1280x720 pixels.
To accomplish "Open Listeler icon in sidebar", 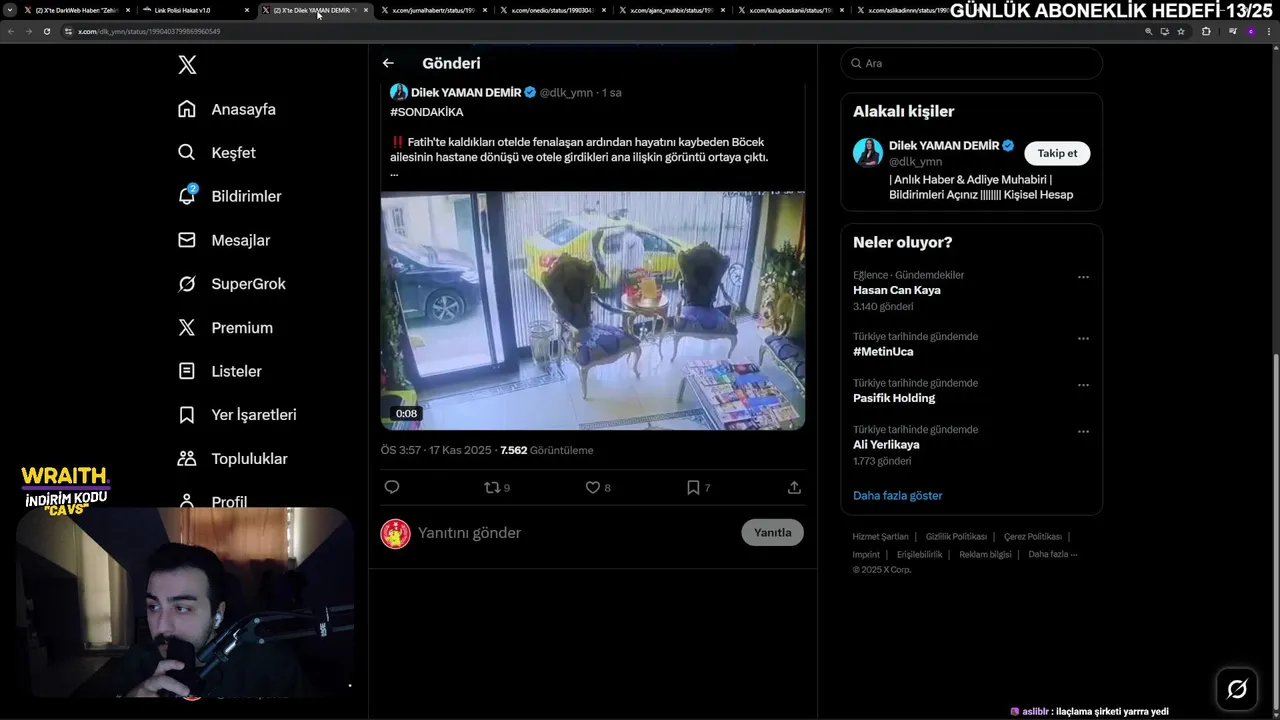I will click(187, 371).
